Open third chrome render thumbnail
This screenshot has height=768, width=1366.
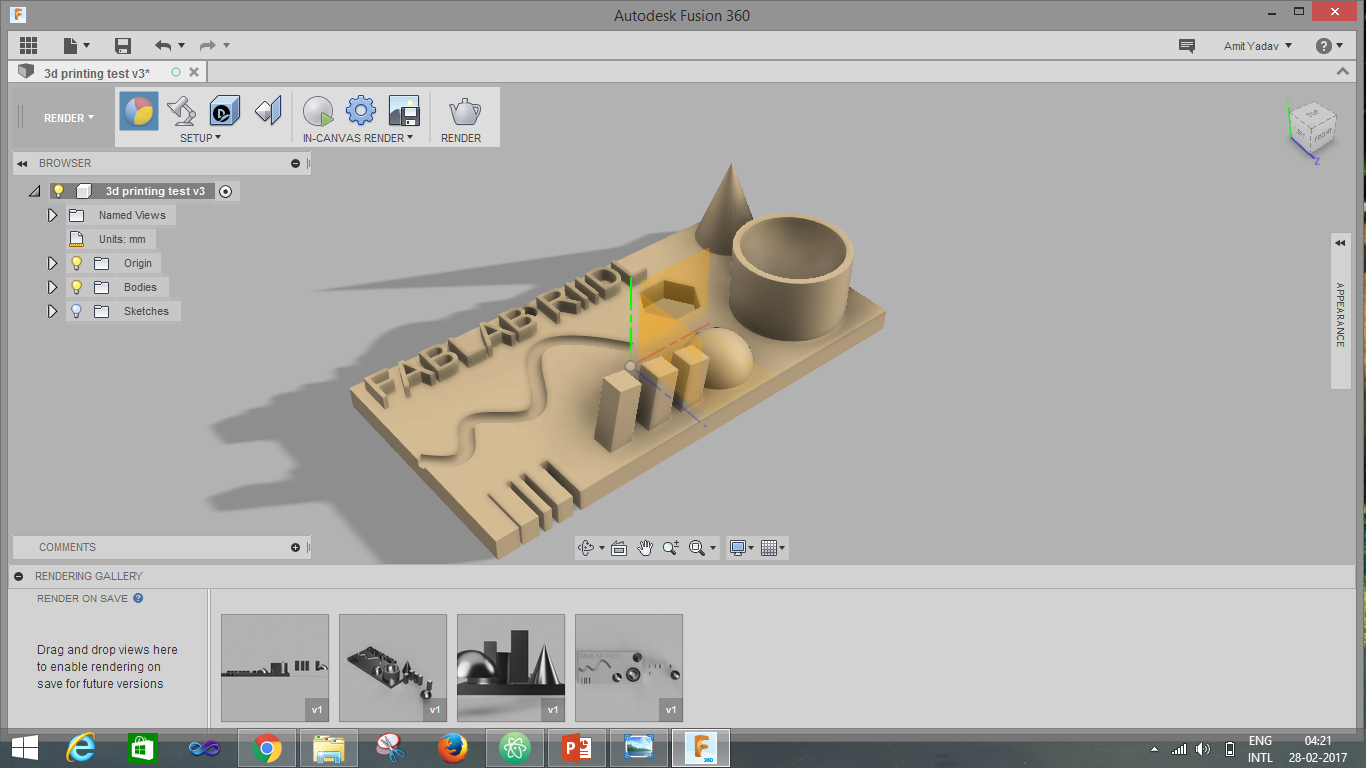coord(511,668)
